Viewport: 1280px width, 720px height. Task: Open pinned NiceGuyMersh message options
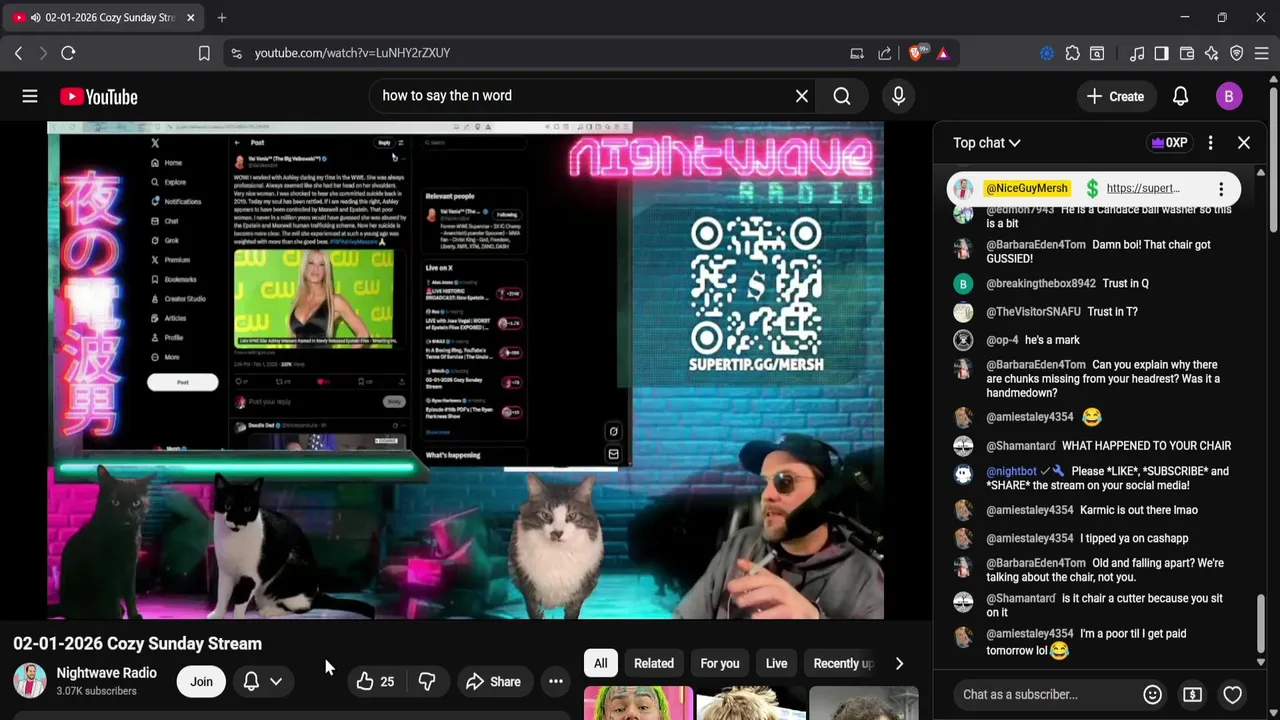pyautogui.click(x=1221, y=188)
